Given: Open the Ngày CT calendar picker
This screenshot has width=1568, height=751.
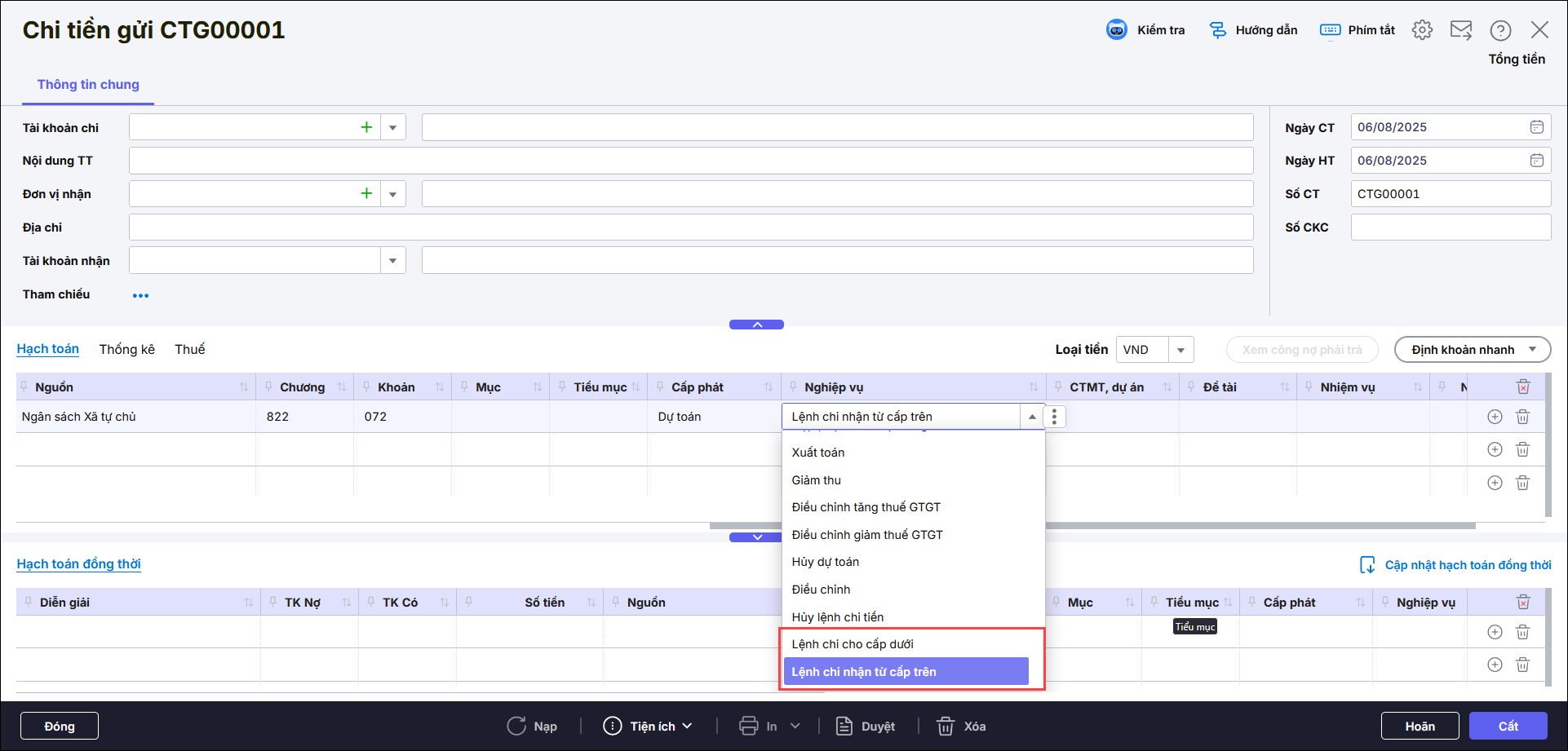Looking at the screenshot, I should [x=1536, y=127].
